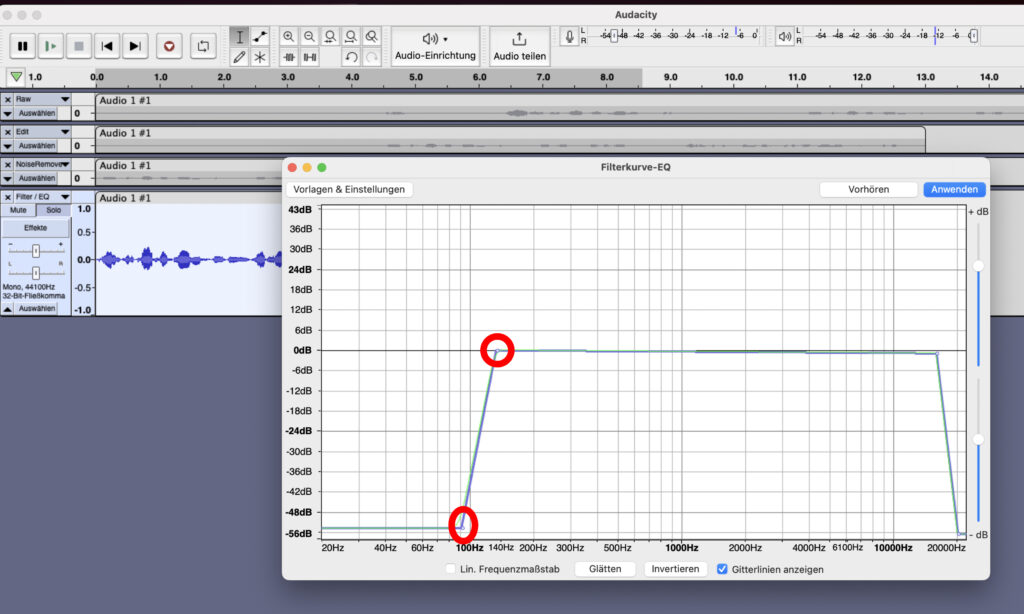Select the Envelope tool
Viewport: 1024px width, 614px height.
point(260,37)
